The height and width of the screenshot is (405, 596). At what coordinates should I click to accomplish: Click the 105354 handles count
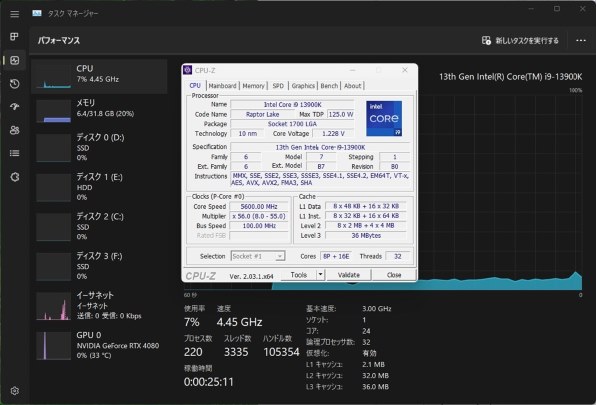(281, 352)
